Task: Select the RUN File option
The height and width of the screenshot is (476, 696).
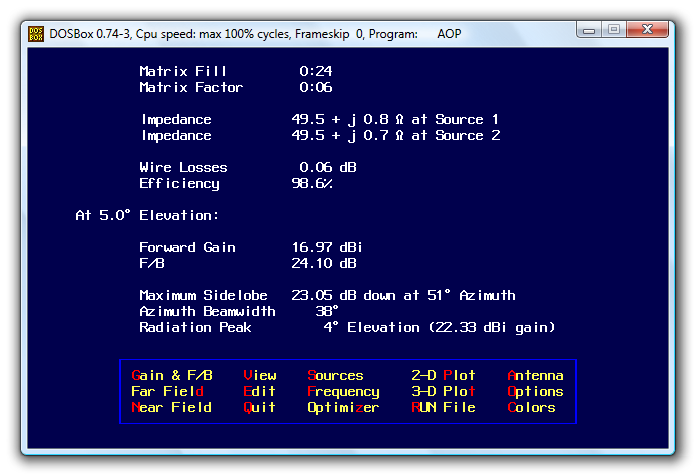Action: click(x=443, y=408)
